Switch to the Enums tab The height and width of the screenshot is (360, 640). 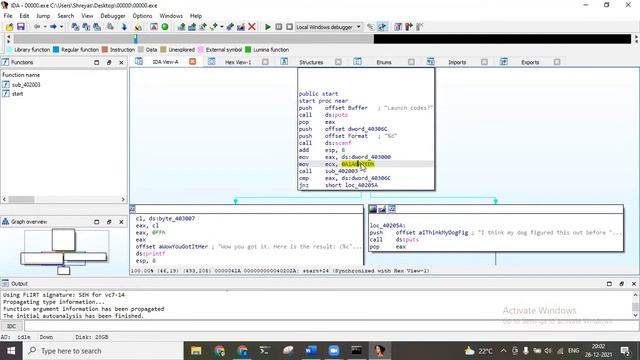tap(384, 62)
